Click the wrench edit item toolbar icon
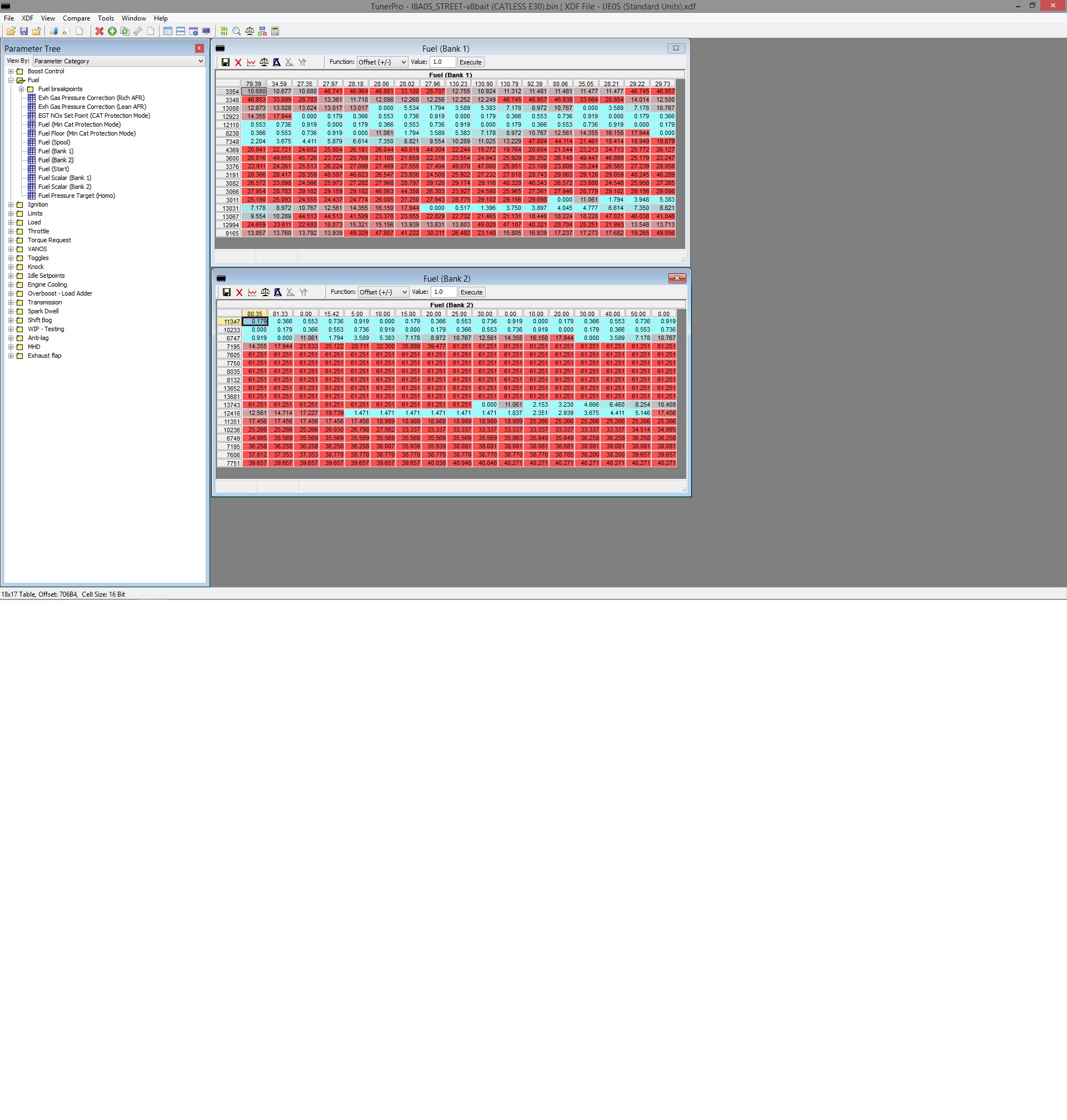 (138, 31)
